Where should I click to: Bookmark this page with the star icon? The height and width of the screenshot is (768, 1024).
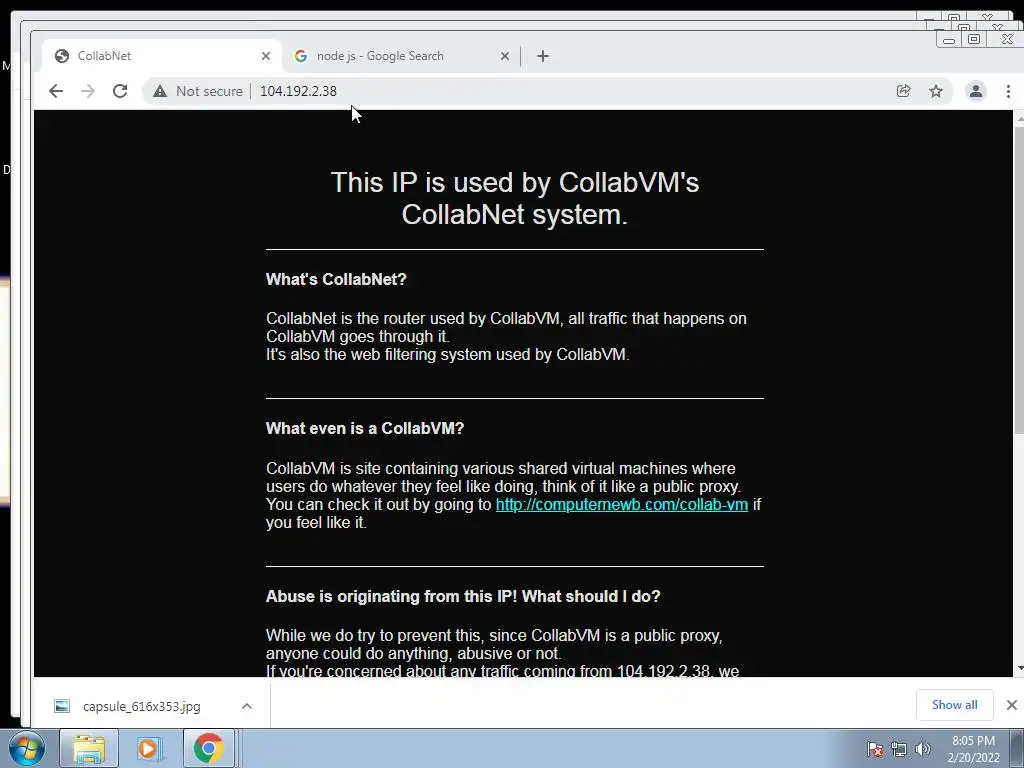[936, 91]
